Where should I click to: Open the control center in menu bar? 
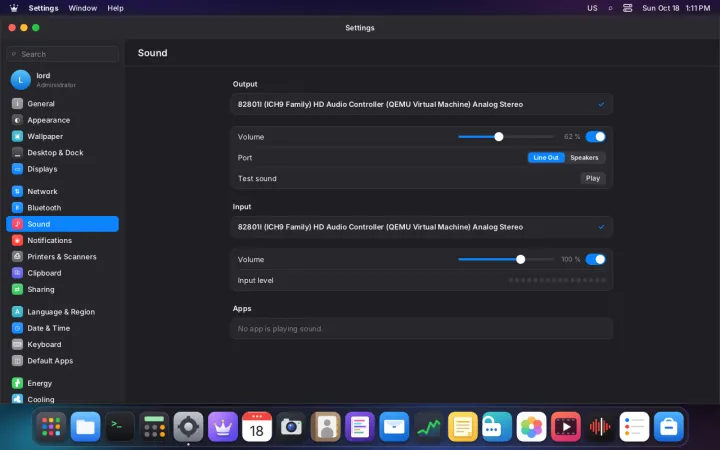pyautogui.click(x=627, y=8)
